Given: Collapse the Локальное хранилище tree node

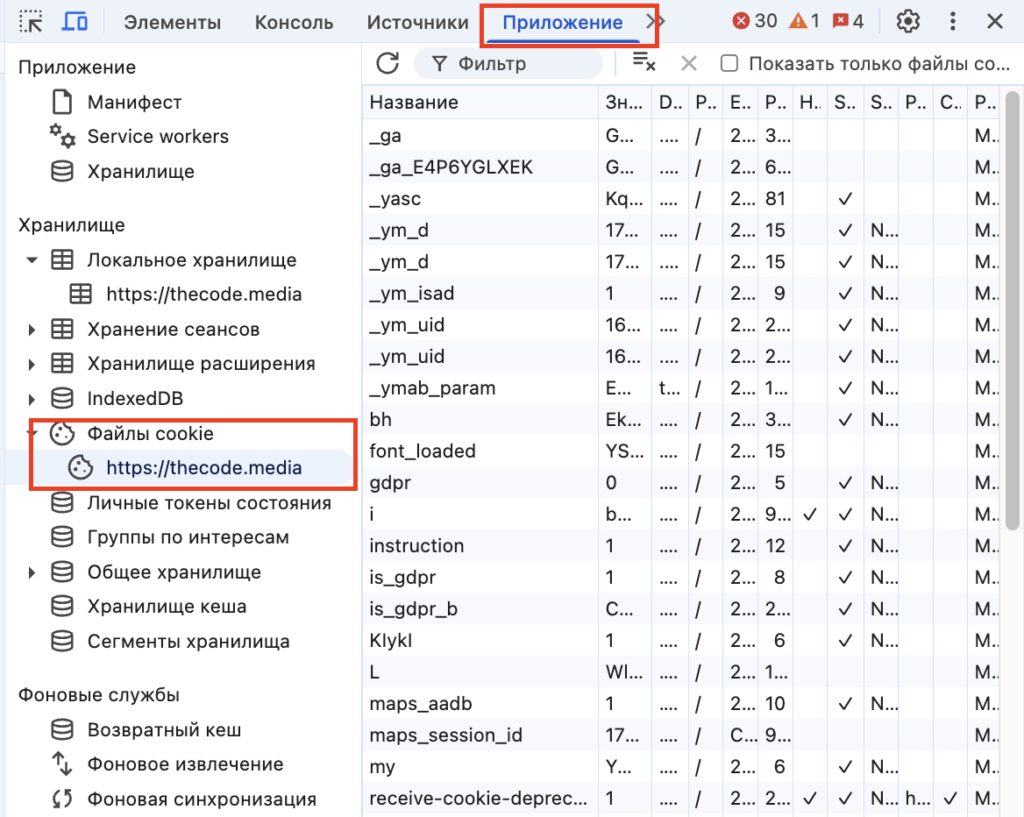Looking at the screenshot, I should (x=32, y=260).
